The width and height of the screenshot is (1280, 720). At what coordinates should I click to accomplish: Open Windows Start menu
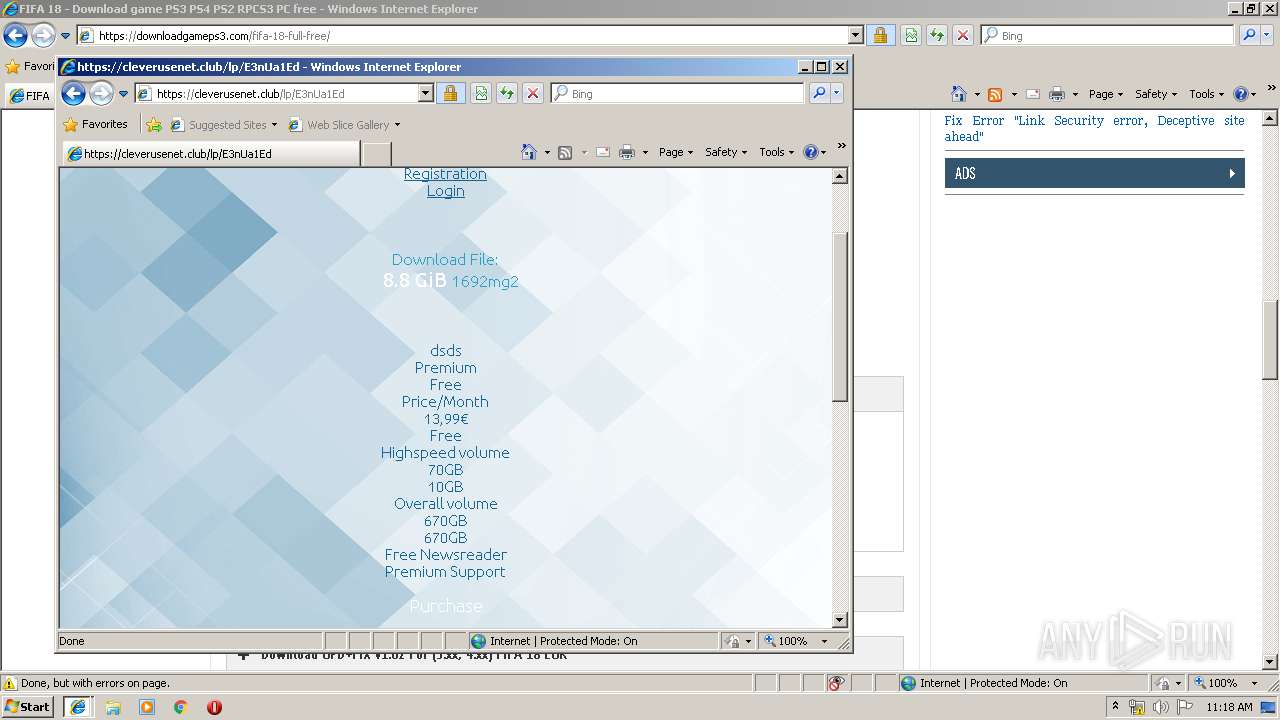[28, 707]
